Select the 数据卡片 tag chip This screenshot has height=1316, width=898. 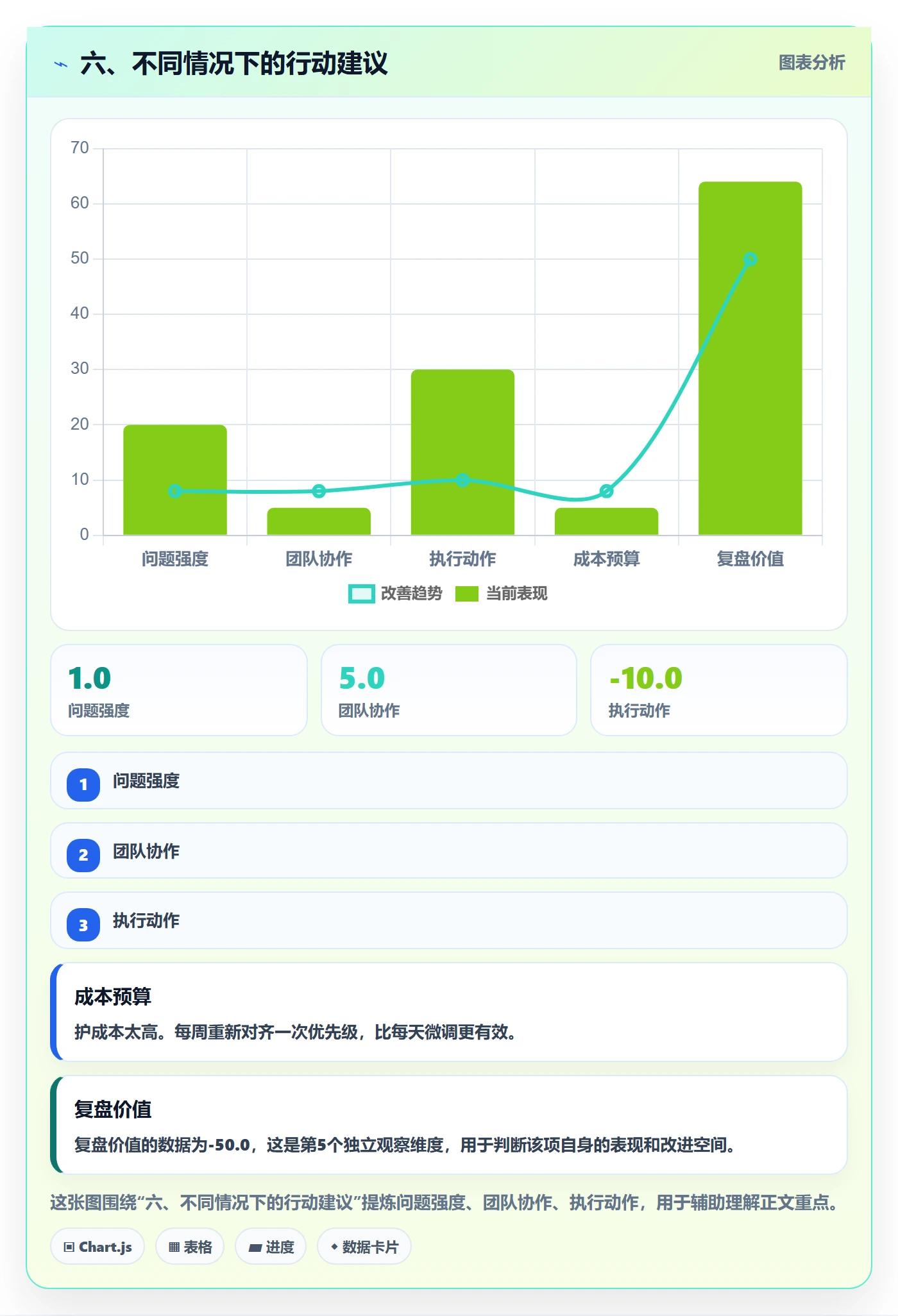364,1247
